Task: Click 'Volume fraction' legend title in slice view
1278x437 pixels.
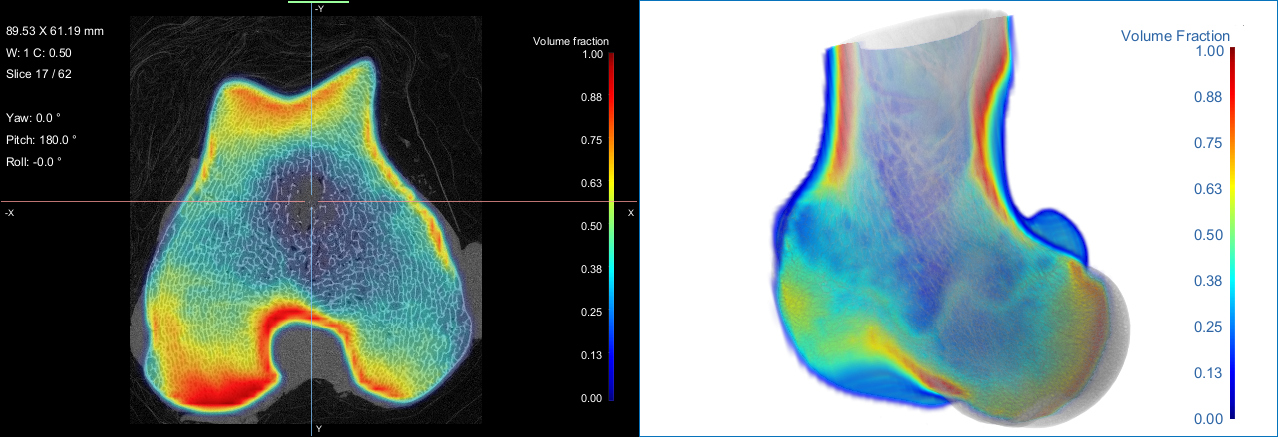Action: point(570,41)
